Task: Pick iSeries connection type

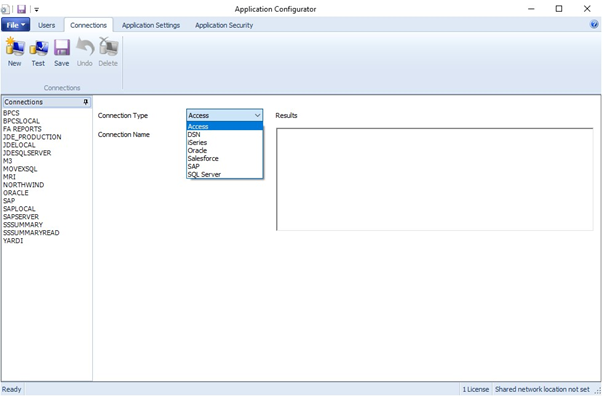Action: click(225, 142)
